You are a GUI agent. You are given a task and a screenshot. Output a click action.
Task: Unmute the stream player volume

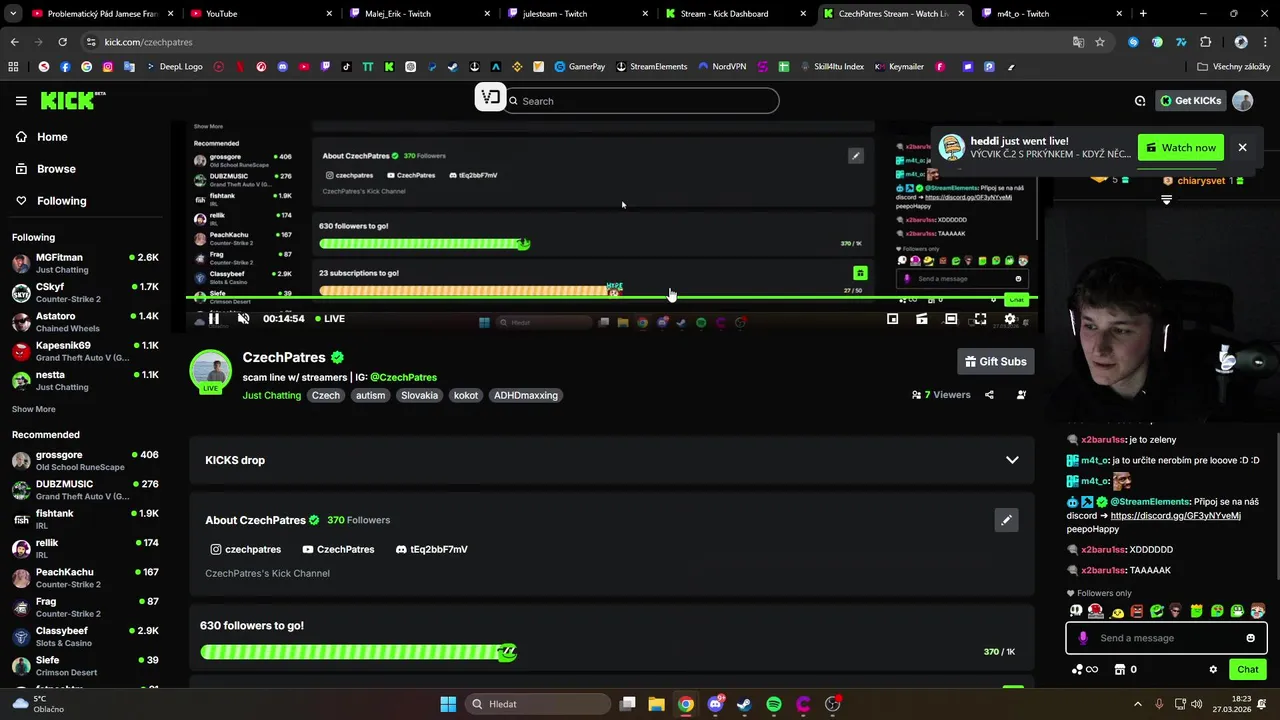[x=243, y=319]
